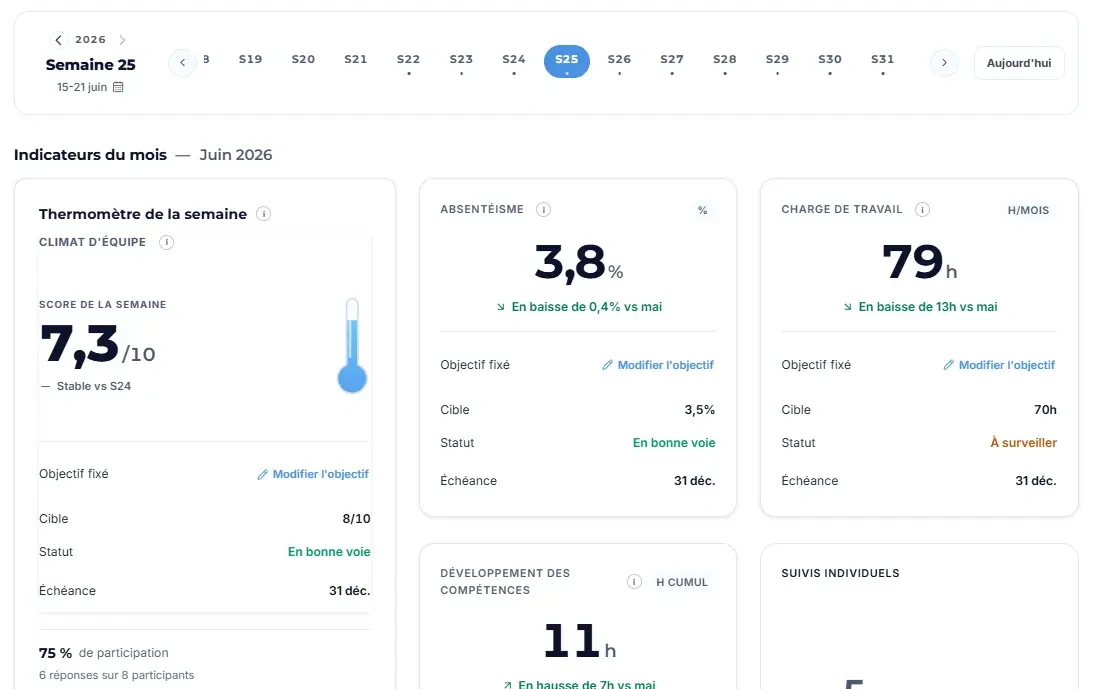This screenshot has width=1102, height=689.
Task: Select the active week S25
Action: [x=566, y=61]
